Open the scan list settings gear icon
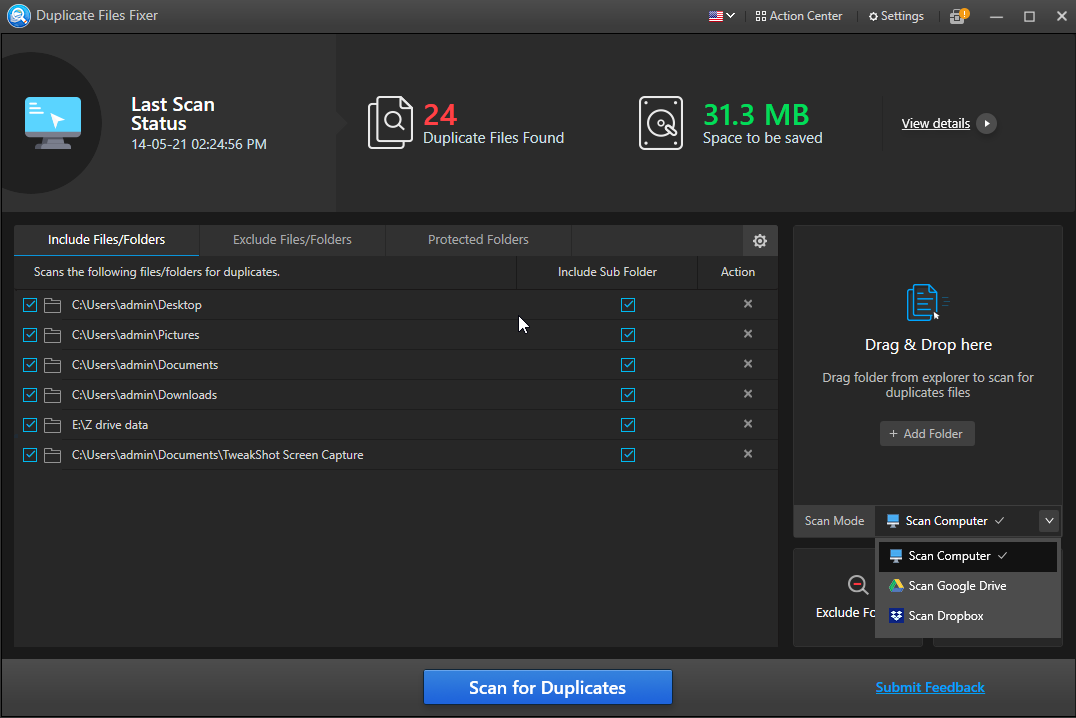Screen dimensions: 1076x718 (x=759, y=240)
